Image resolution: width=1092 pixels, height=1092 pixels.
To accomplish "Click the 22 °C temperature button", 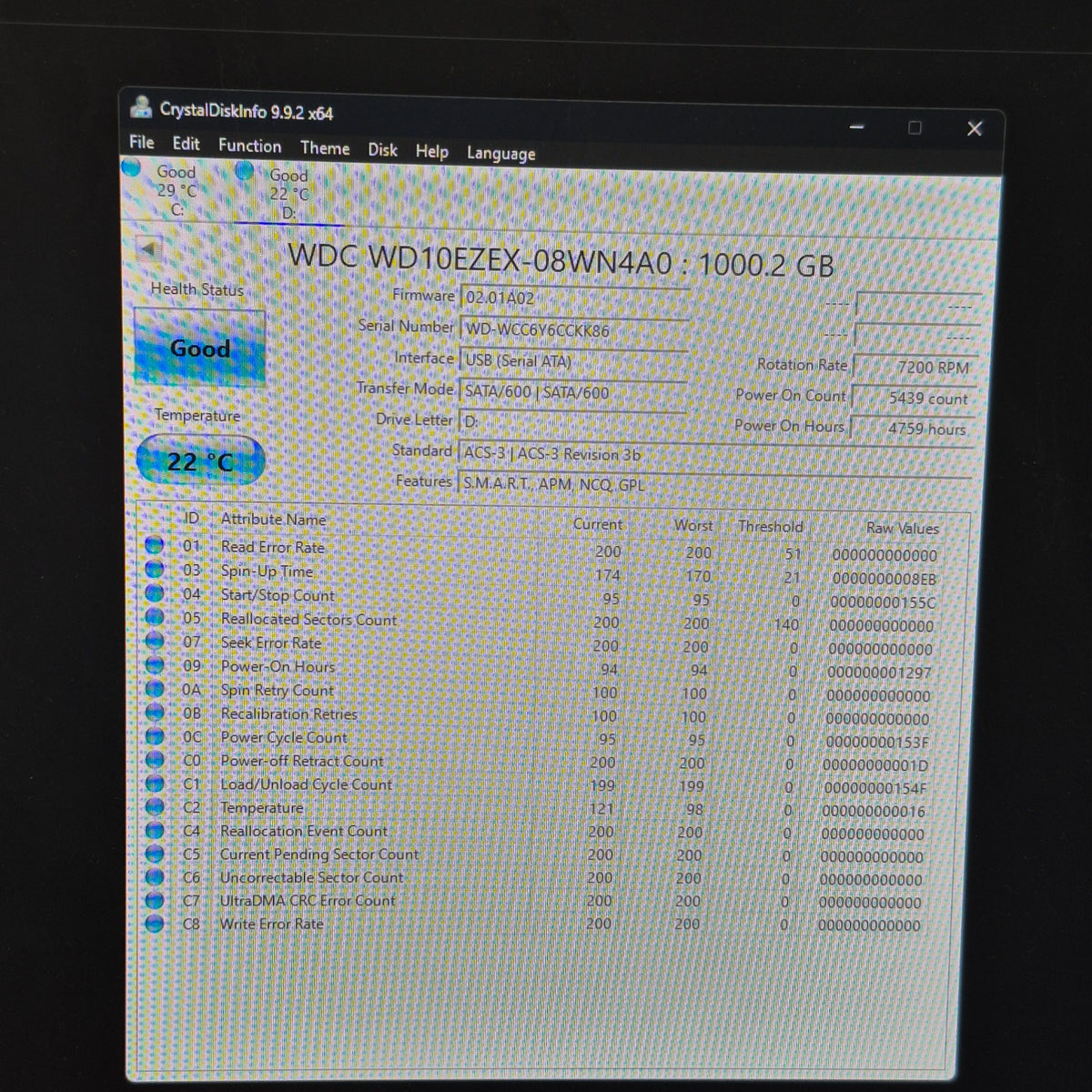I will point(200,461).
